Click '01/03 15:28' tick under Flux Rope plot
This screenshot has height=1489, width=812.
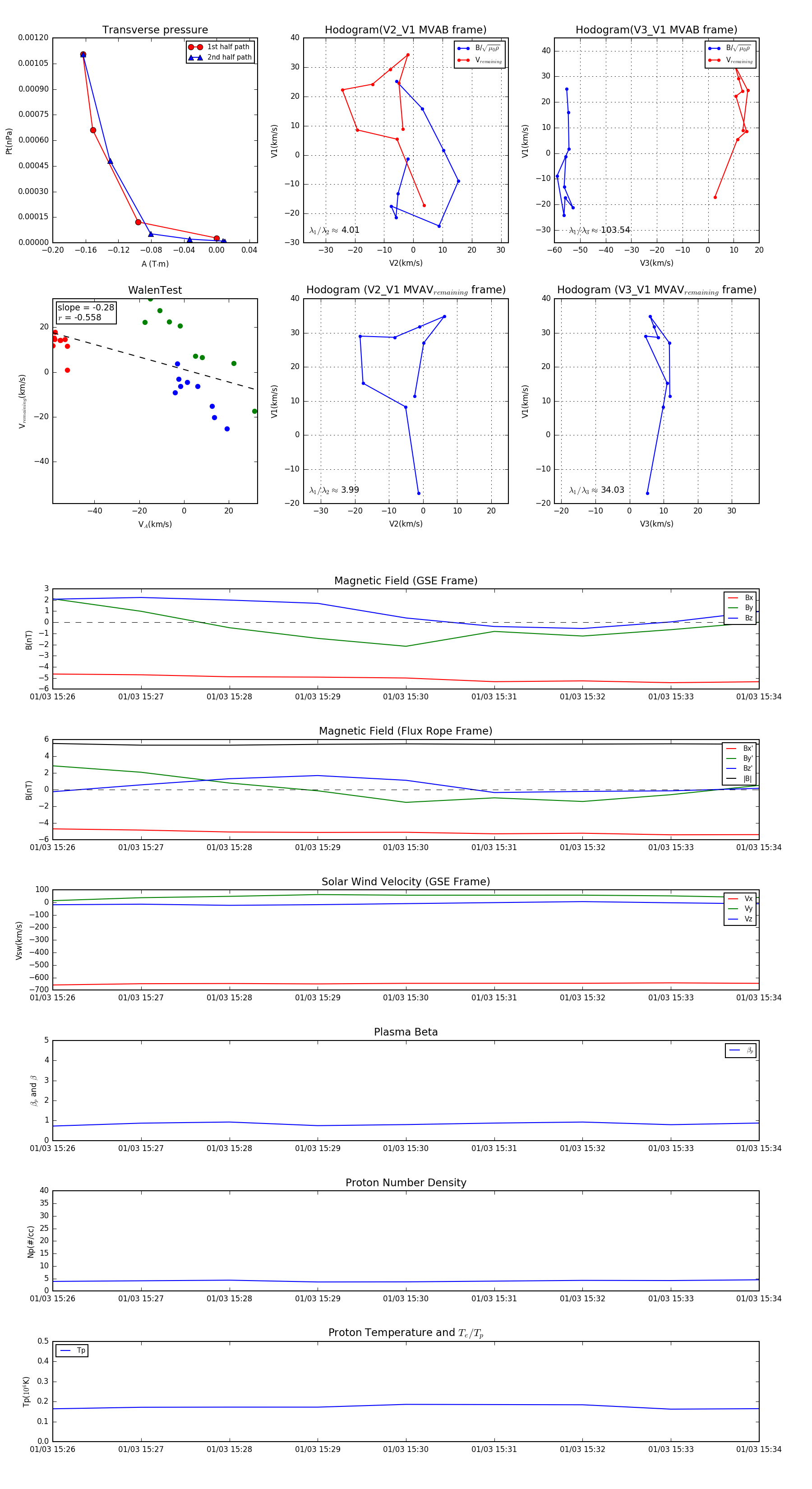coord(230,847)
